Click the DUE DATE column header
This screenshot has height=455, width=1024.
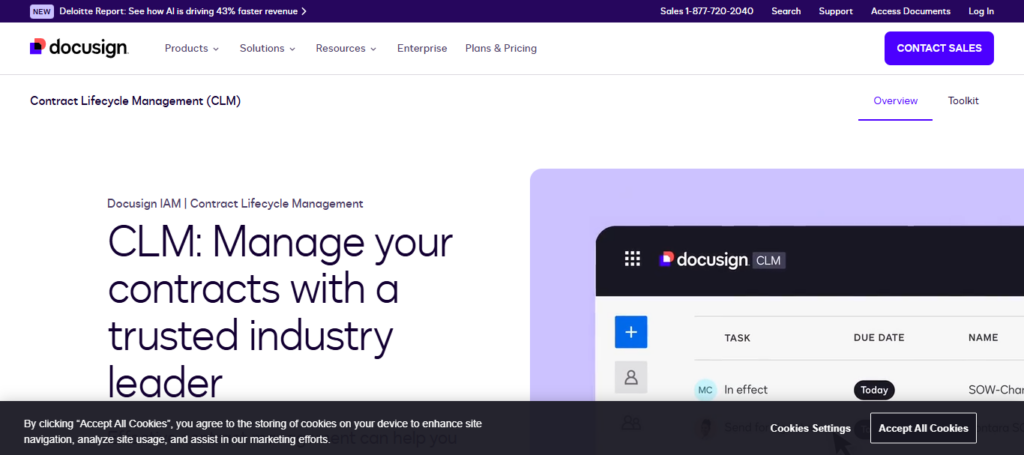[878, 338]
